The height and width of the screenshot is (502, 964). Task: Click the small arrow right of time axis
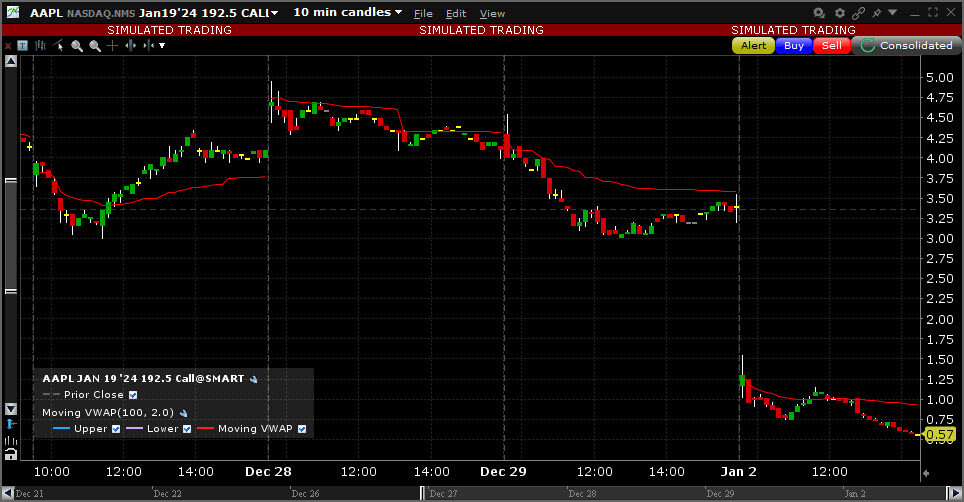coord(926,473)
